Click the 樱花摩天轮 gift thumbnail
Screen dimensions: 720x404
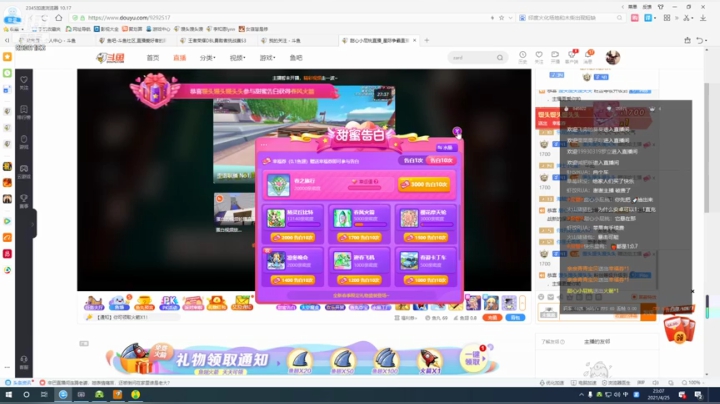409,218
